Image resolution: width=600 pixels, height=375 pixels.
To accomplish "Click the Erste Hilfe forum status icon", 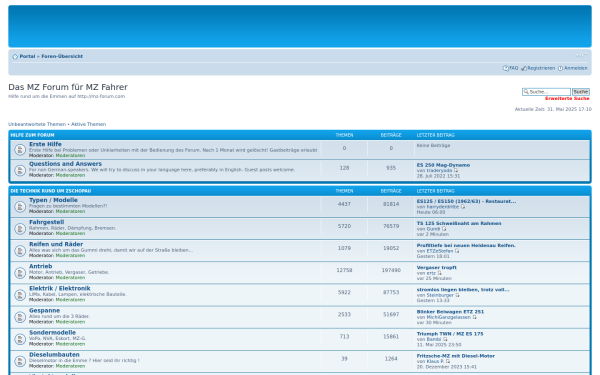I will click(x=20, y=150).
